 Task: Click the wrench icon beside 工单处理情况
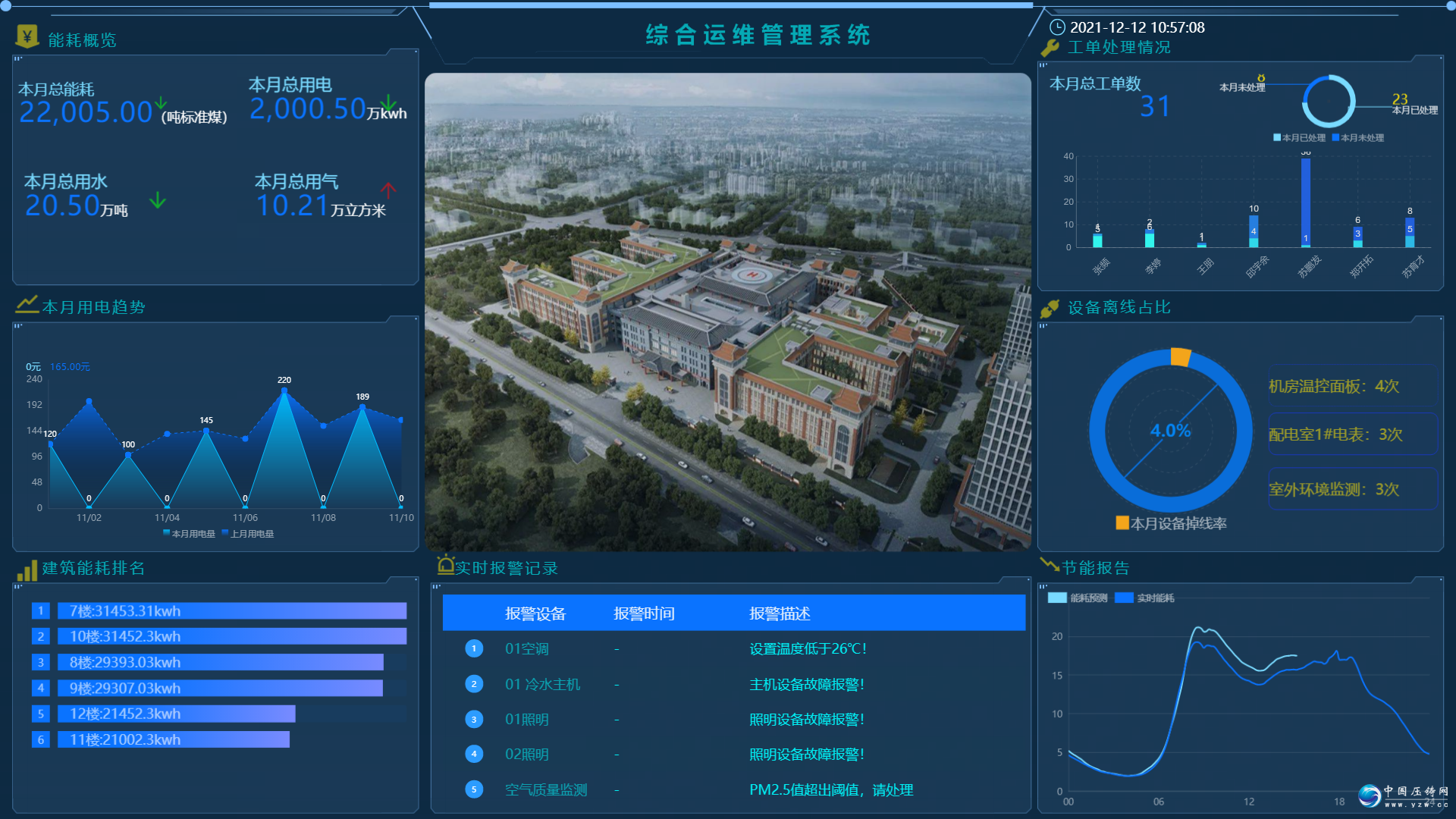pyautogui.click(x=1050, y=48)
